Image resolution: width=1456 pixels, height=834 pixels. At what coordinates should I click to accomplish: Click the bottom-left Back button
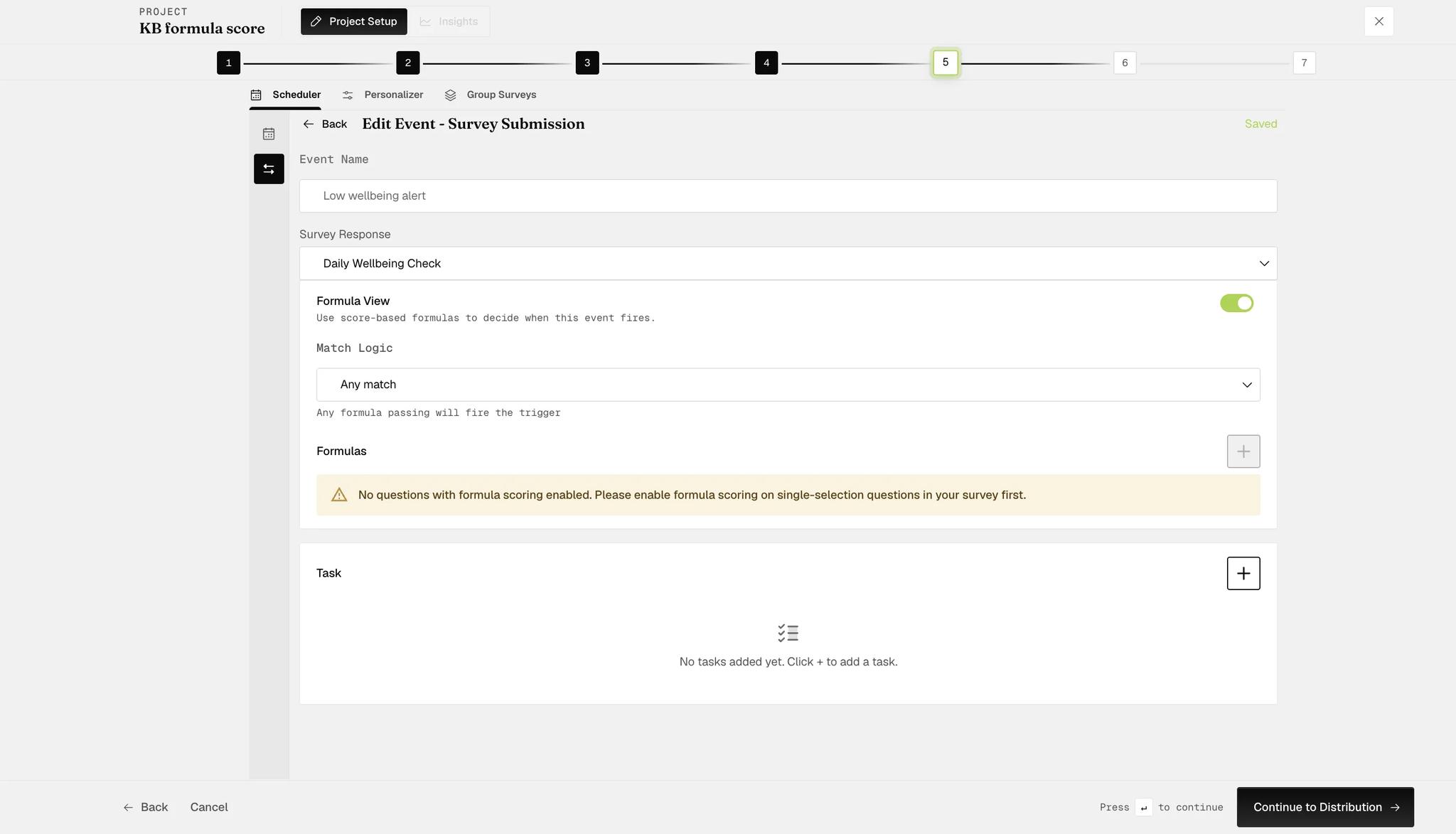146,807
